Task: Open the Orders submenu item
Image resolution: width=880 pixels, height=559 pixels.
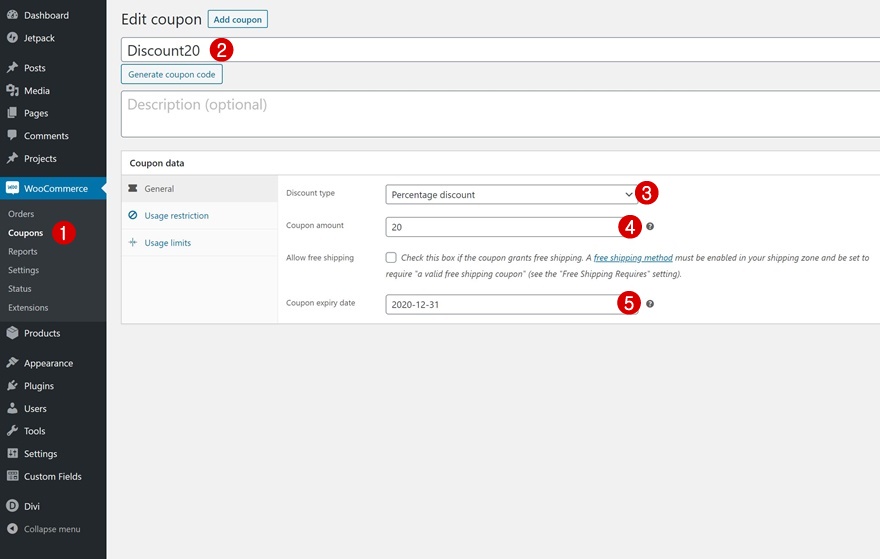Action: (21, 214)
